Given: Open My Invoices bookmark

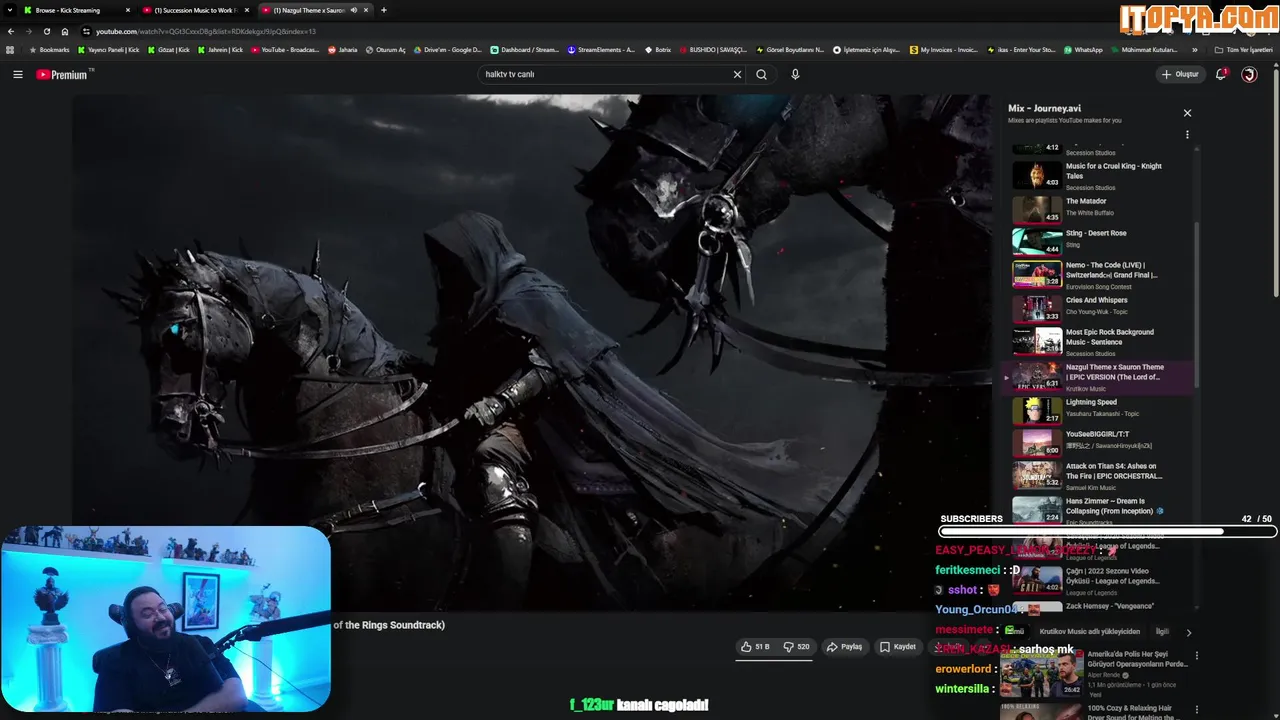Looking at the screenshot, I should click(x=944, y=49).
